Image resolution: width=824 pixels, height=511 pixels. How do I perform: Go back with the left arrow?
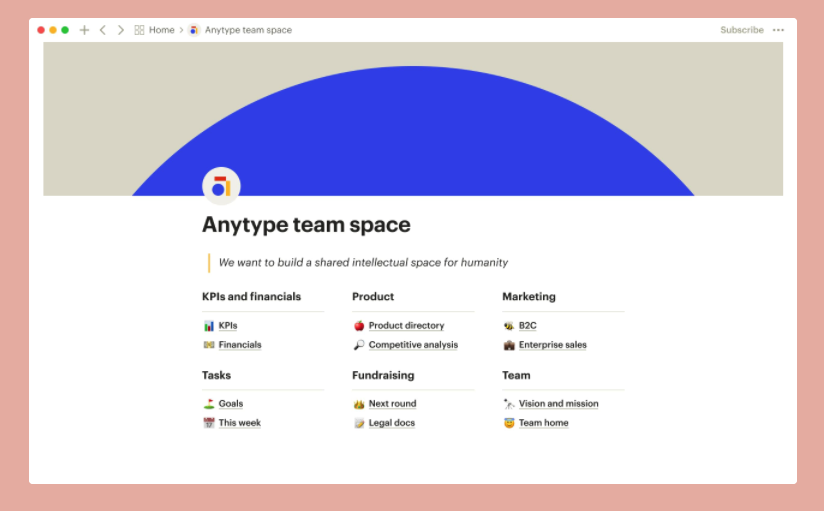tap(103, 30)
